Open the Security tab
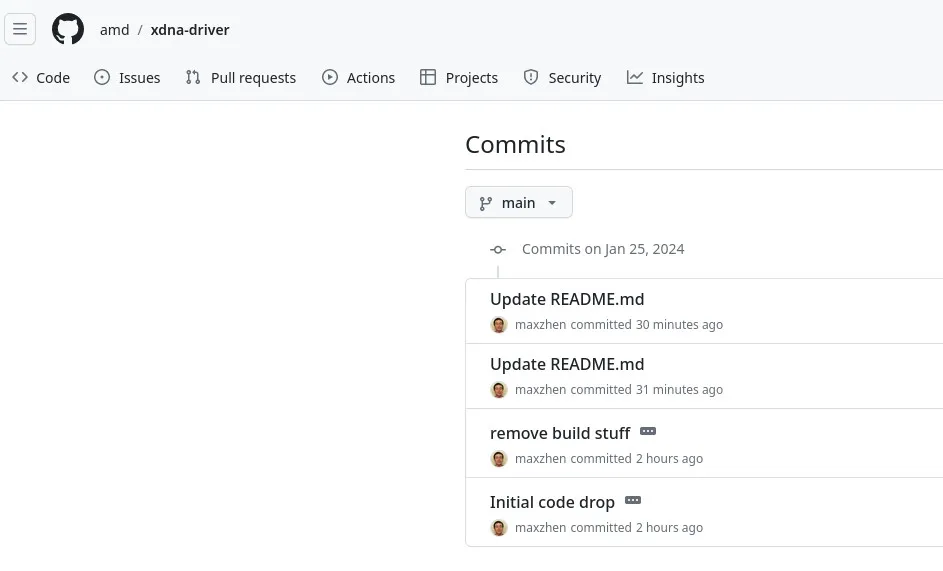The image size is (943, 571). [562, 78]
